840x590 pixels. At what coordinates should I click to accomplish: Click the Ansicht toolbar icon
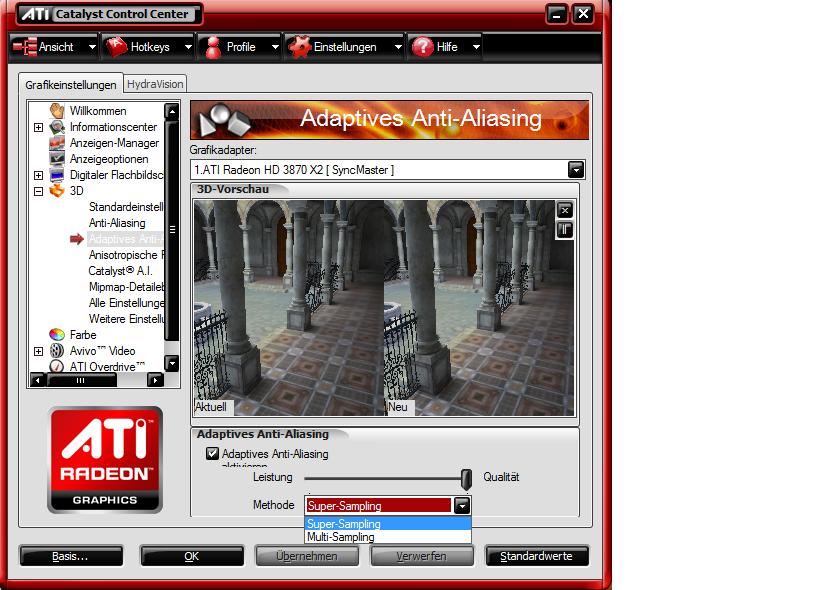coord(25,47)
